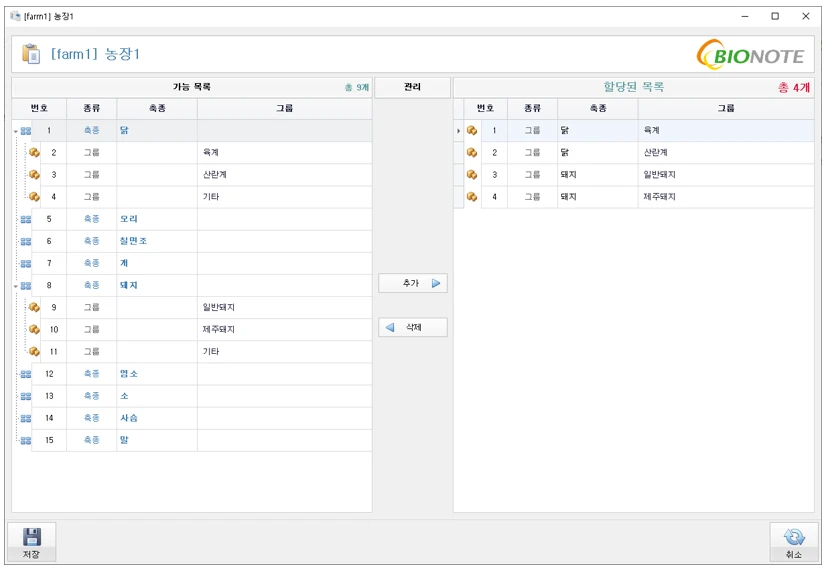Select 사슴 species name in row 14
Screen dimensions: 829x571
pos(128,418)
